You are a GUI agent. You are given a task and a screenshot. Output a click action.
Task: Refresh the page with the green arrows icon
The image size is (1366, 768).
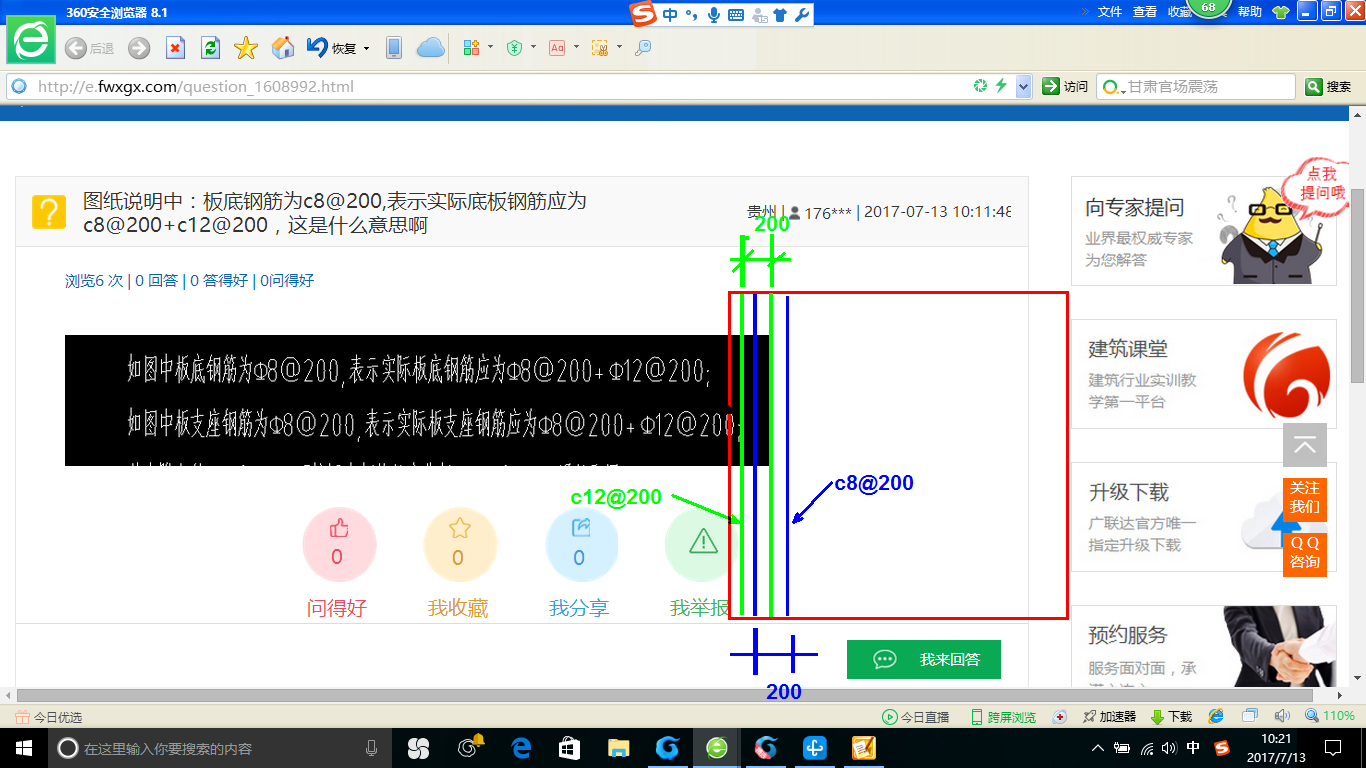click(210, 48)
